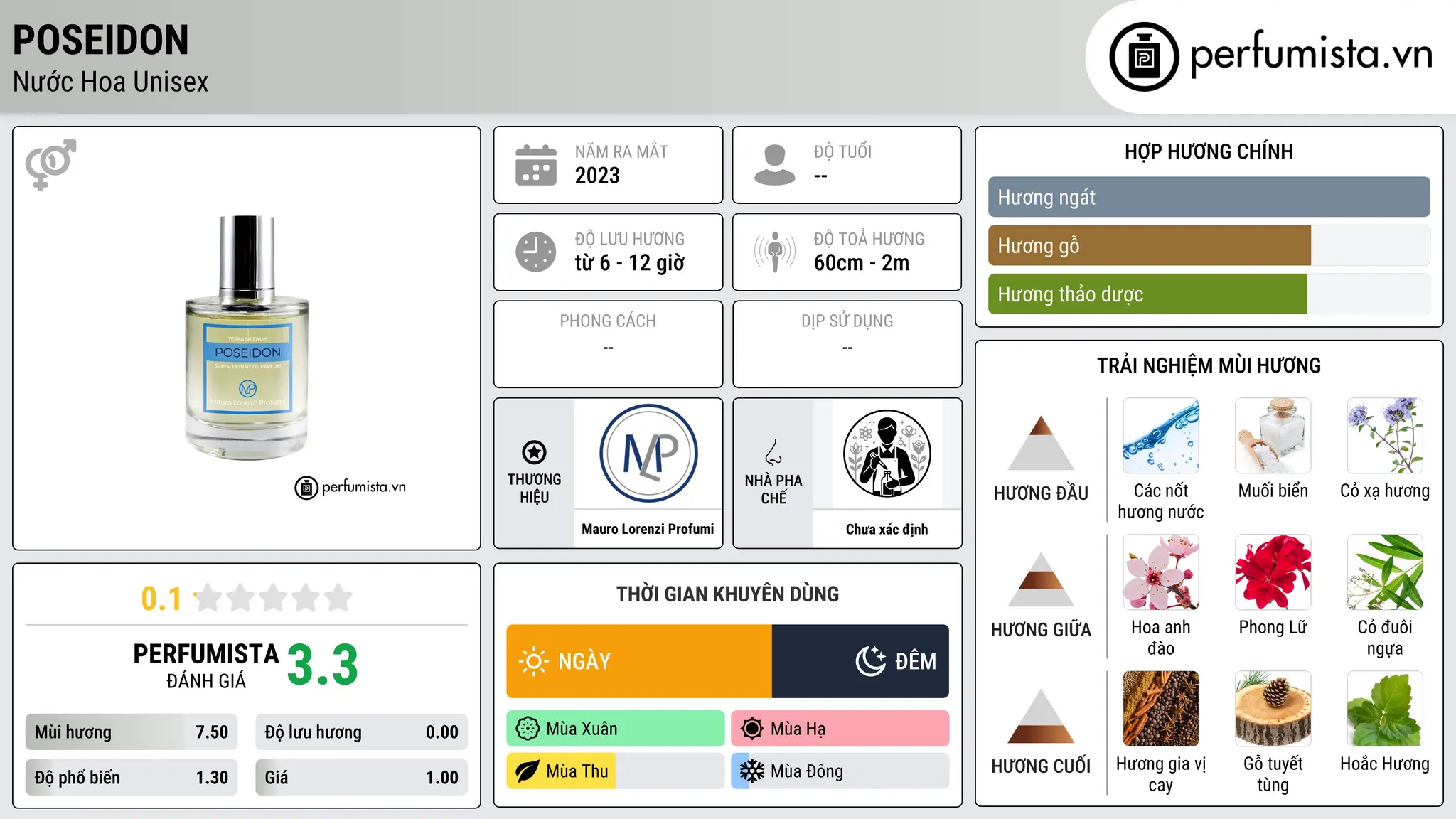Open the Poseidon perfume bottle image

[247, 338]
